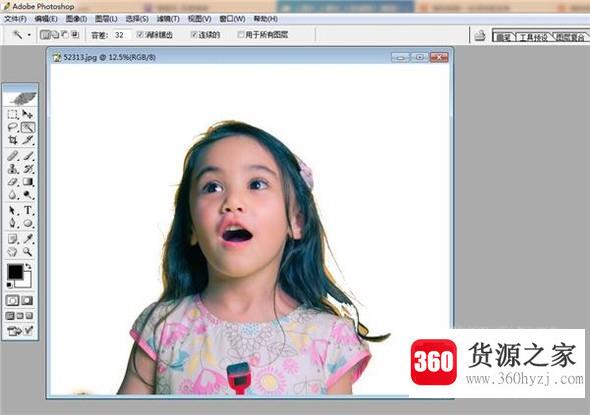Image resolution: width=590 pixels, height=415 pixels.
Task: Select the Clone Stamp tool
Action: pos(13,169)
